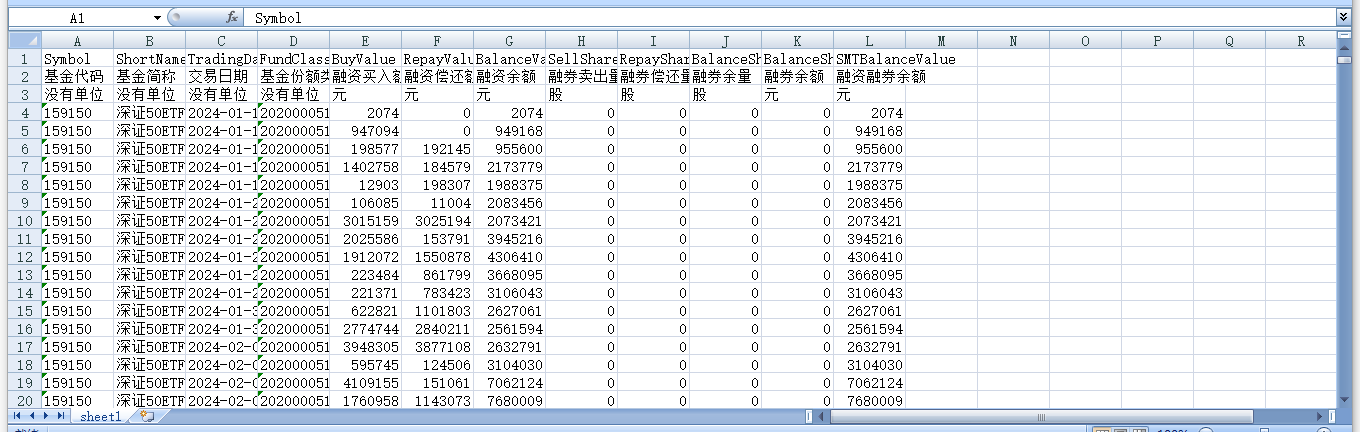
Task: Select column G cell with value 955600
Action: tap(509, 149)
